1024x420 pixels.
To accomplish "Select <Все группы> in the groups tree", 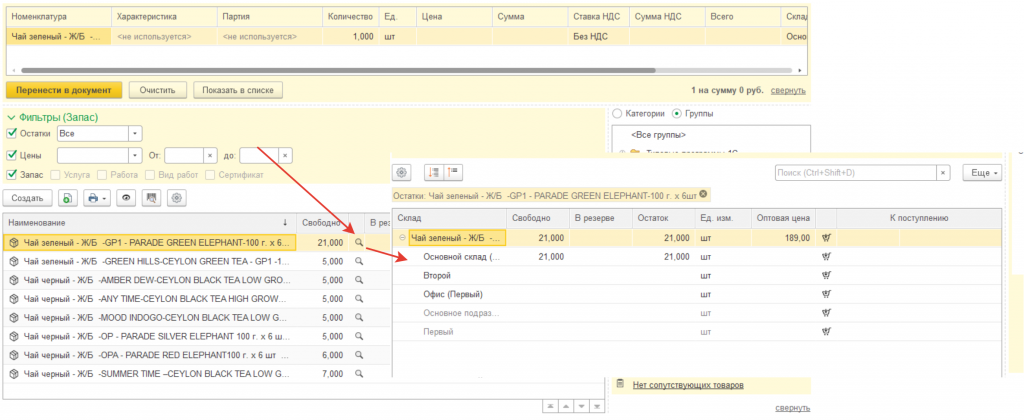I will point(658,135).
